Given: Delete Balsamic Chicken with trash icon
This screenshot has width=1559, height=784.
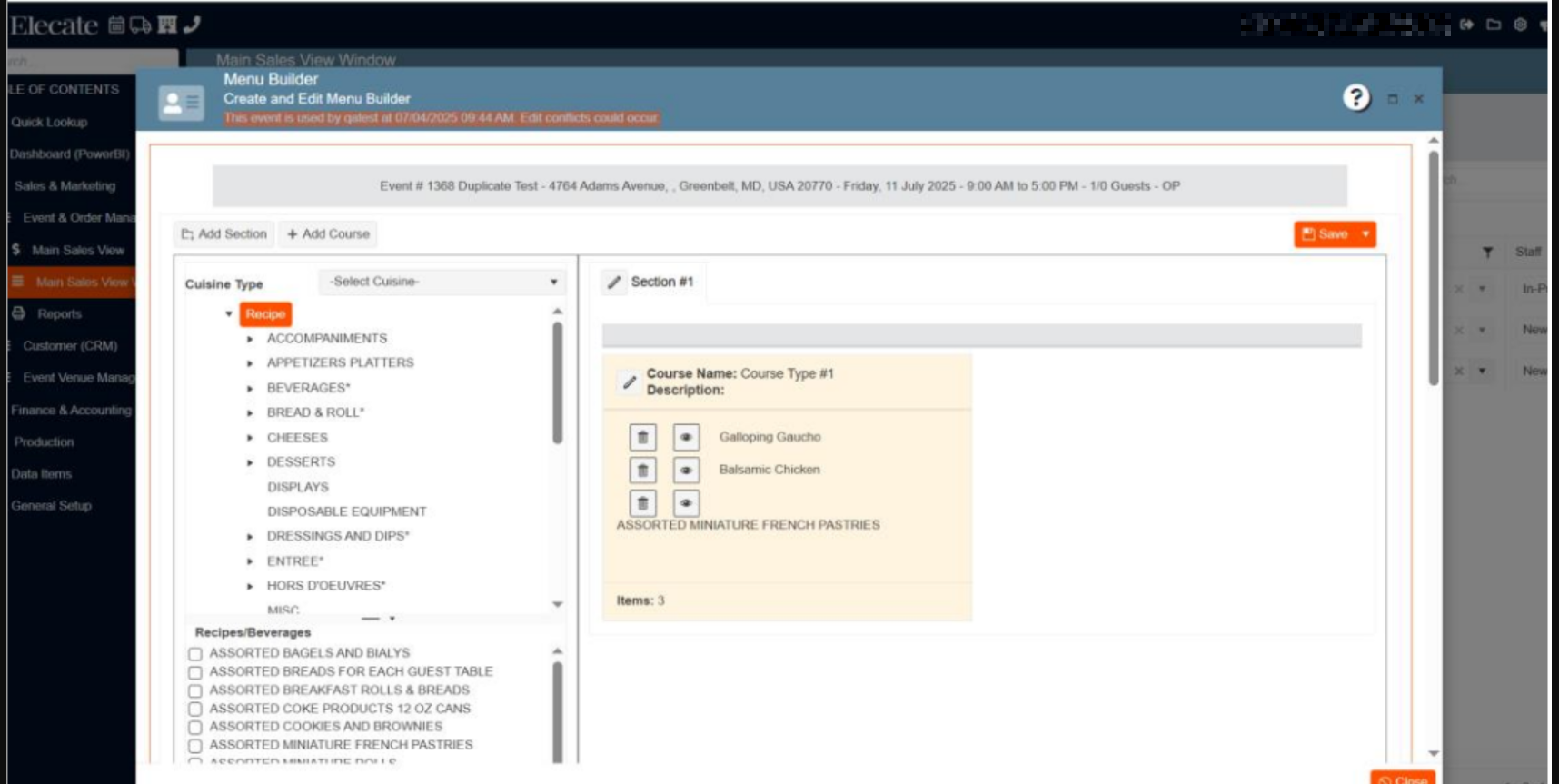Looking at the screenshot, I should point(642,470).
